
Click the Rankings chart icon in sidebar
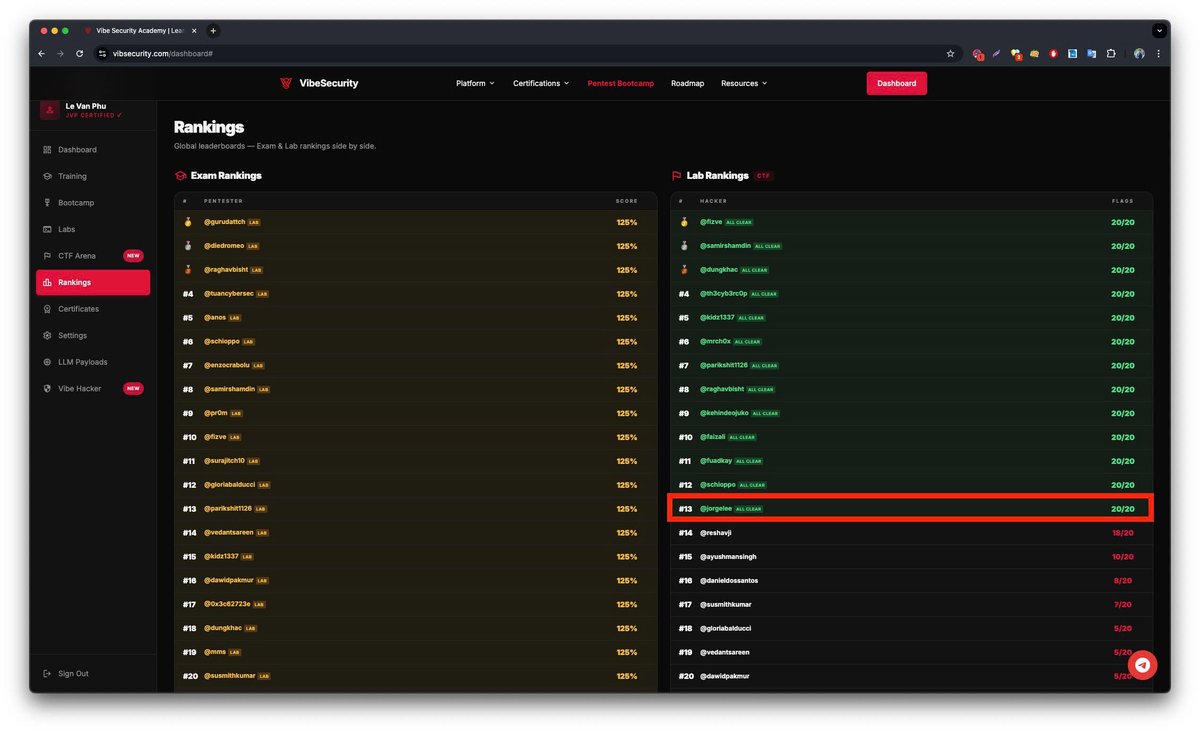pyautogui.click(x=47, y=283)
